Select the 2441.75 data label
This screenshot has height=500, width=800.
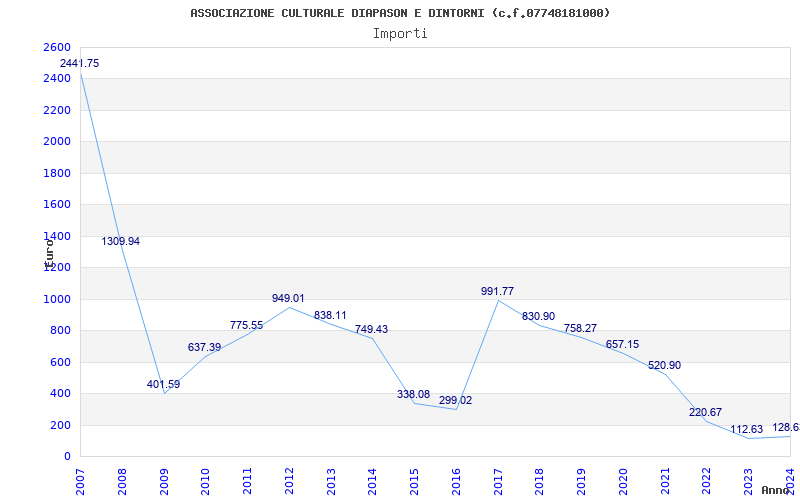coord(79,64)
